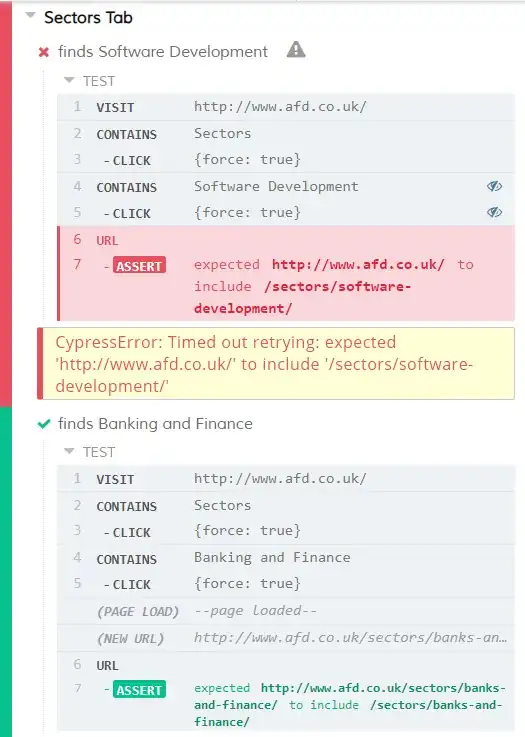Click the warning triangle beside Software Development test

tap(296, 49)
